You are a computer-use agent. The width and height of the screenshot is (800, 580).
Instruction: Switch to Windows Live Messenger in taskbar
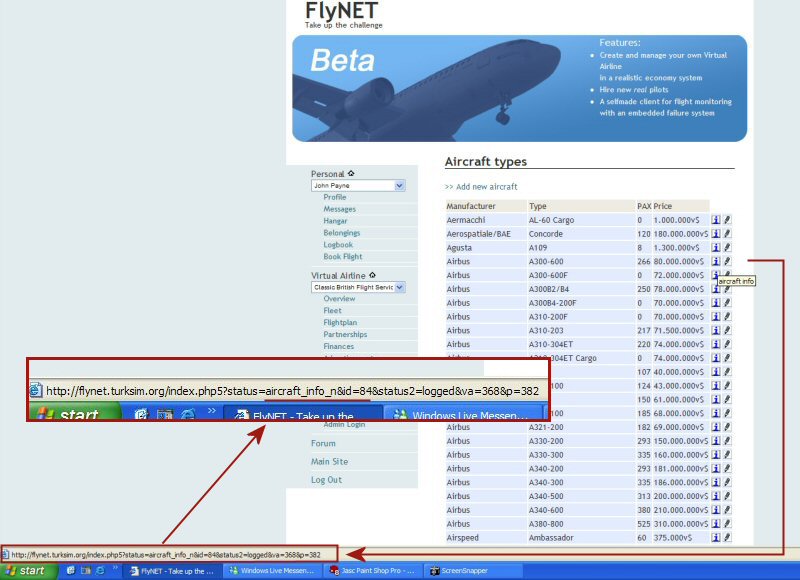coord(271,571)
